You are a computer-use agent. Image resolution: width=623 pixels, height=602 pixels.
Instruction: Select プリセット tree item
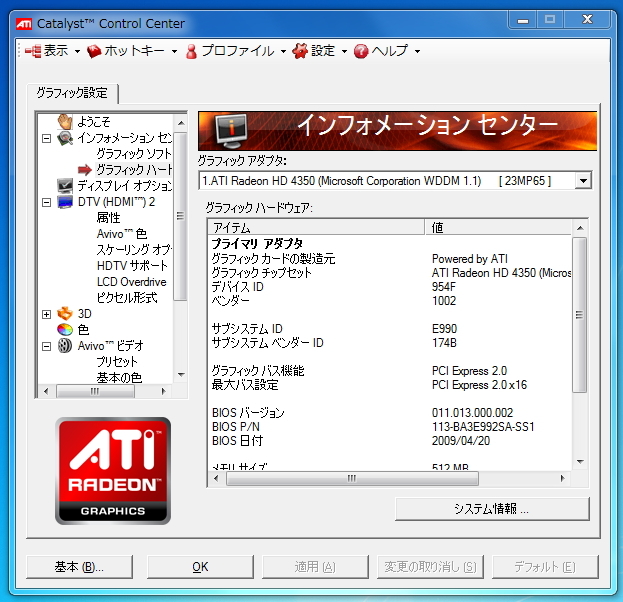[117, 362]
